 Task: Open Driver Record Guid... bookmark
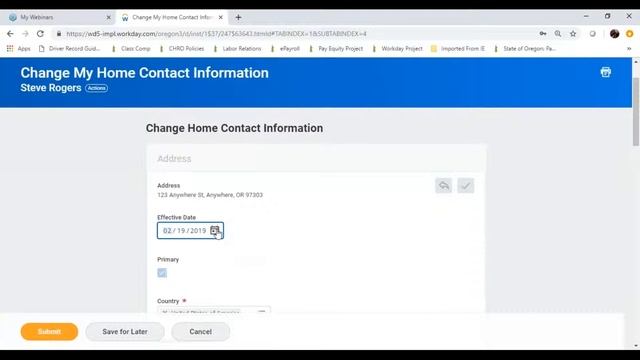point(69,49)
